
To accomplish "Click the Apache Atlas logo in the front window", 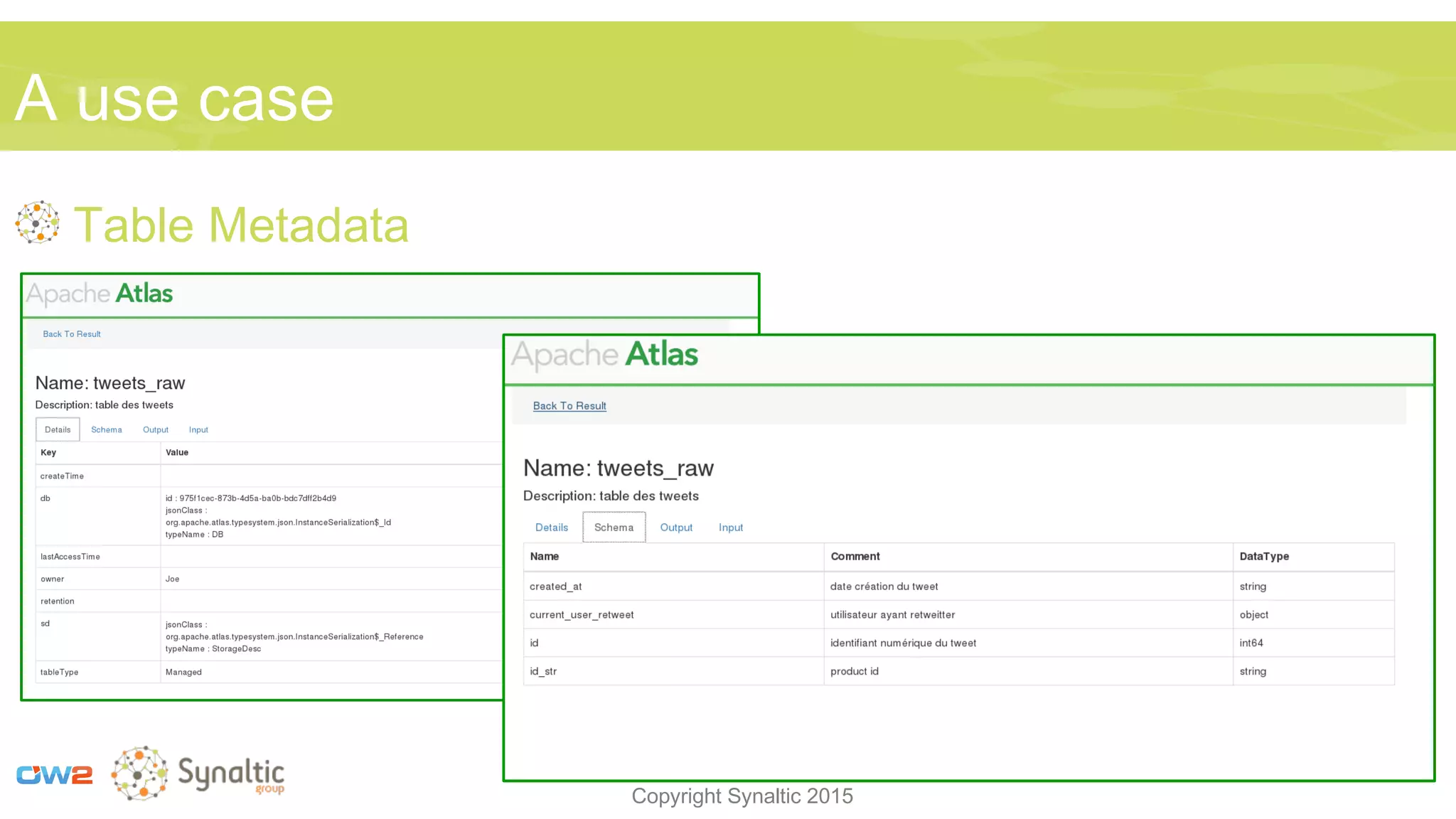I will pyautogui.click(x=604, y=354).
